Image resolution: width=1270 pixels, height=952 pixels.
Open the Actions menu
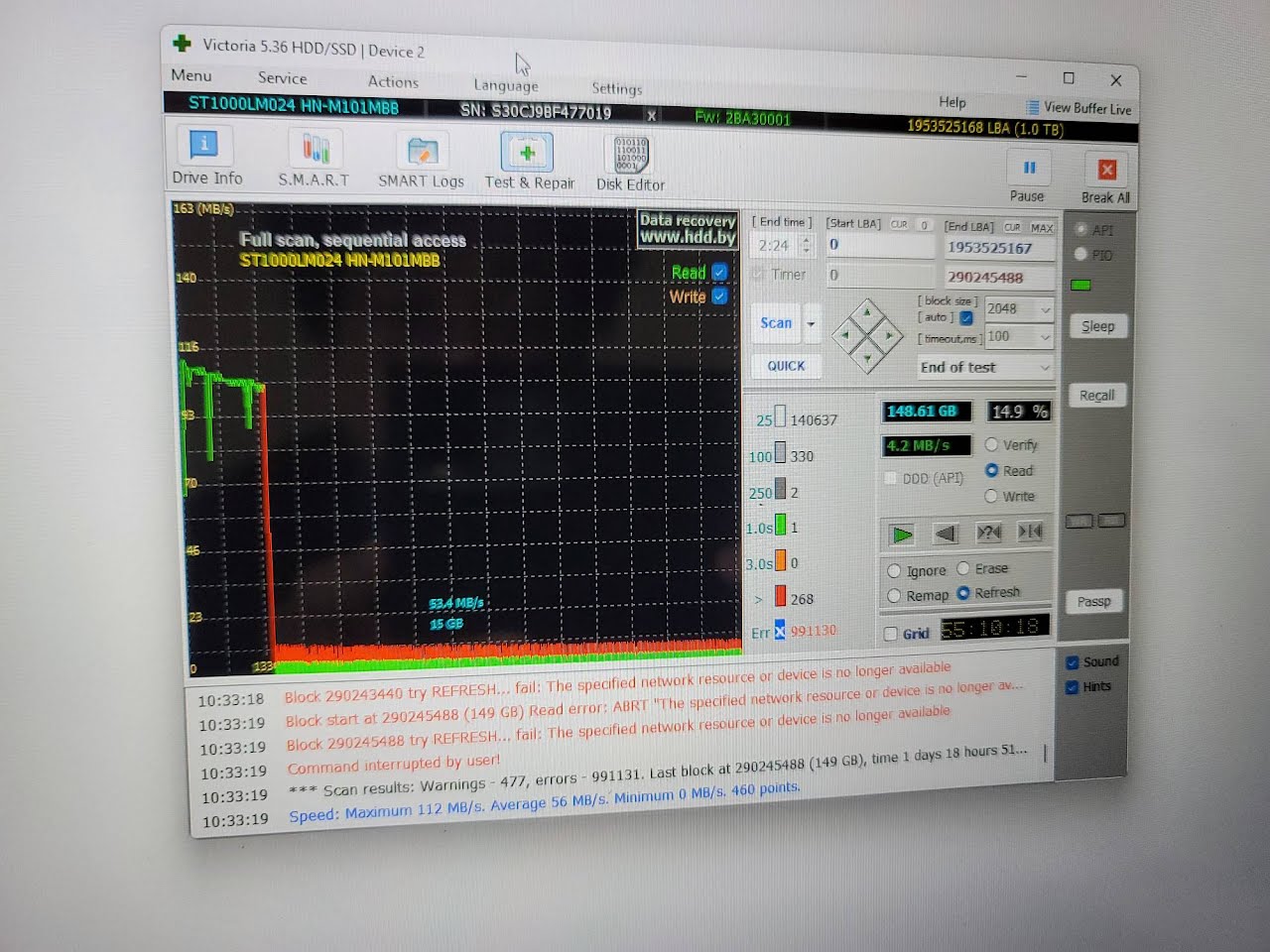coord(393,82)
